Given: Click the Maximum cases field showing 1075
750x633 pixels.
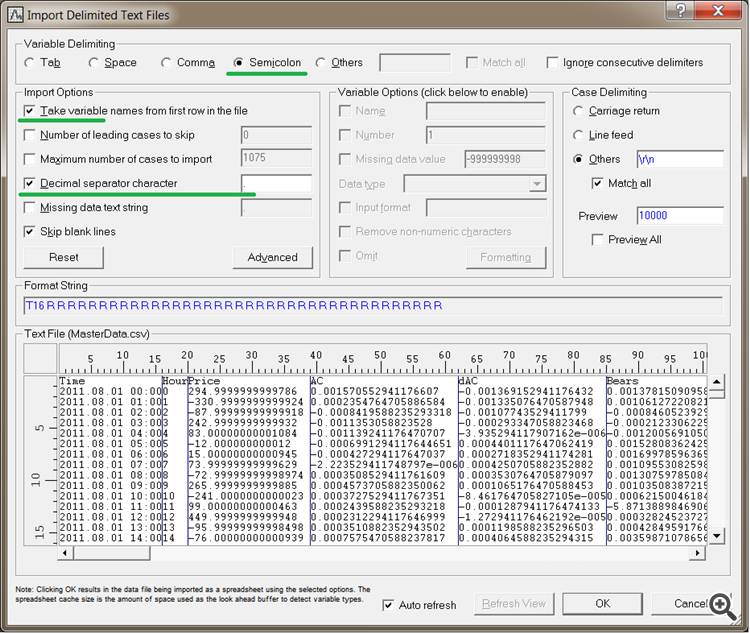Looking at the screenshot, I should (x=276, y=158).
